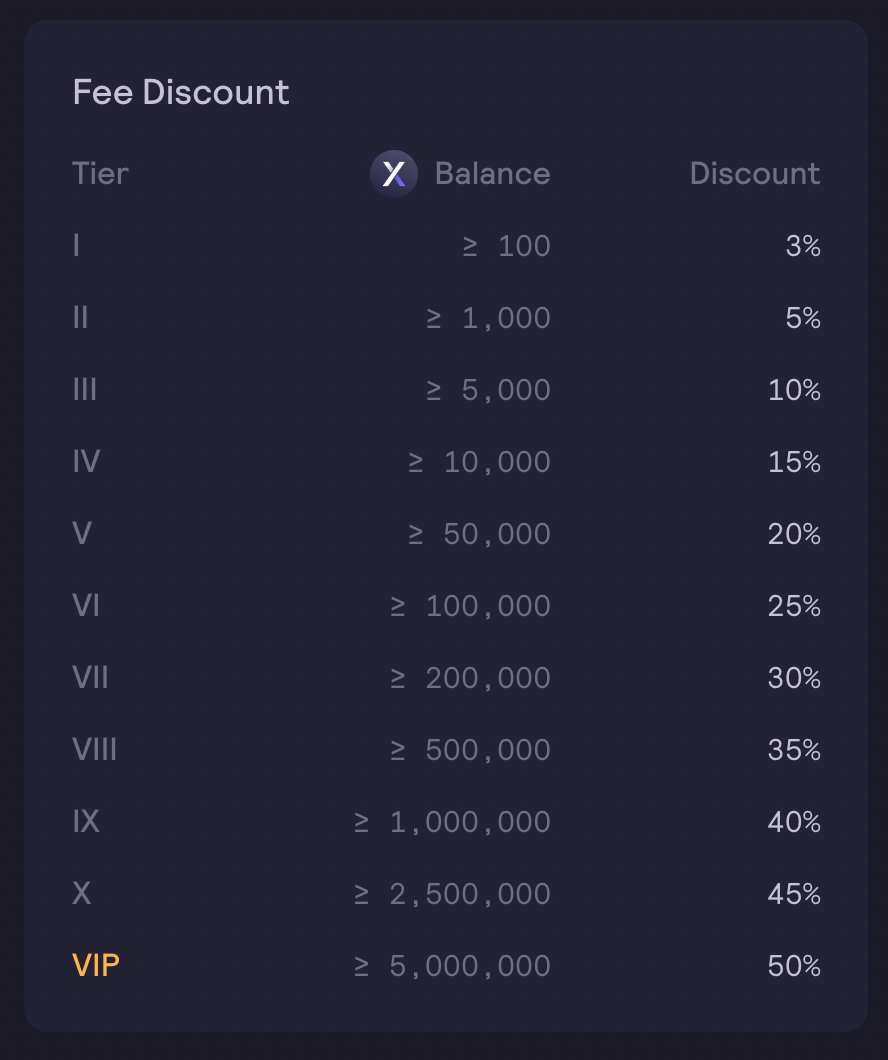Click the ≥ 5,000,000 VIP balance
Screen dimensions: 888x1060
pos(453,966)
